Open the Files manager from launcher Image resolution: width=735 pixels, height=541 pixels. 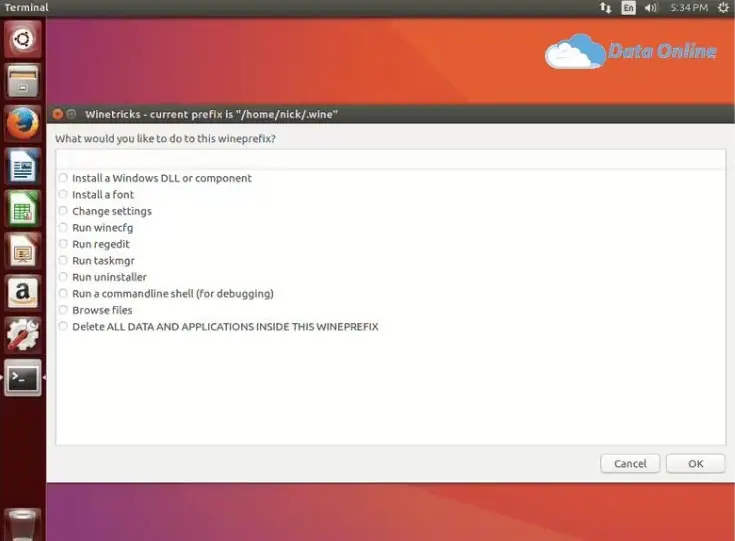(x=22, y=81)
